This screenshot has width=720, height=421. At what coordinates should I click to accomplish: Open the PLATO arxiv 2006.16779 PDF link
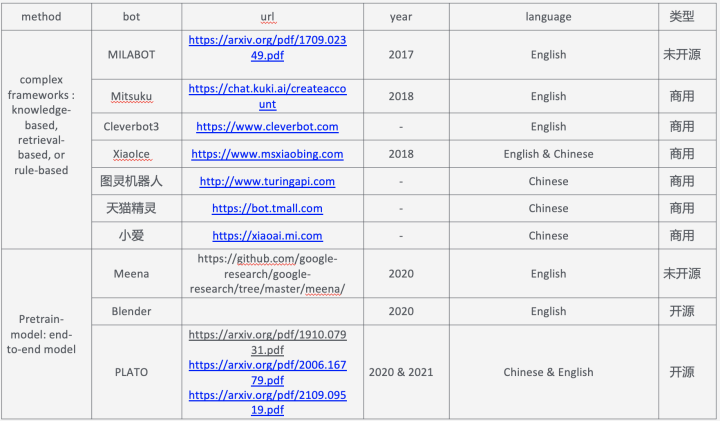point(267,372)
